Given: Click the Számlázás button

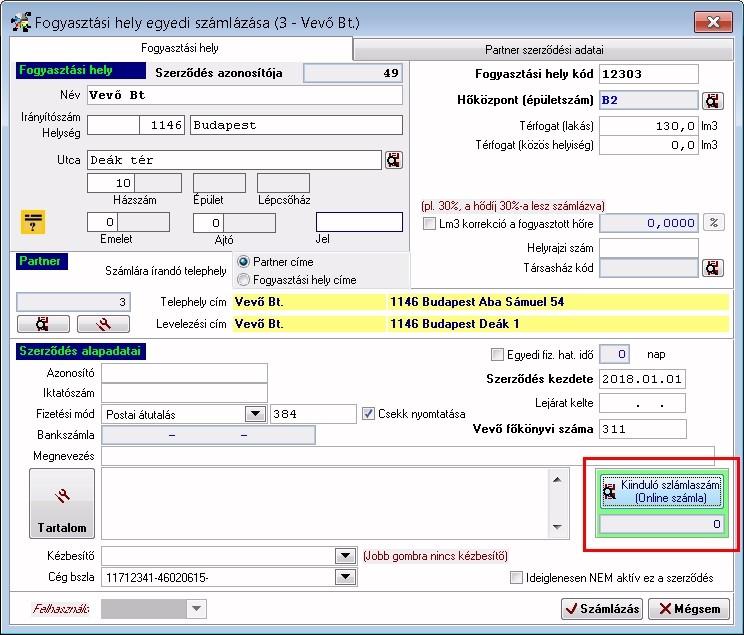Looking at the screenshot, I should [x=602, y=608].
